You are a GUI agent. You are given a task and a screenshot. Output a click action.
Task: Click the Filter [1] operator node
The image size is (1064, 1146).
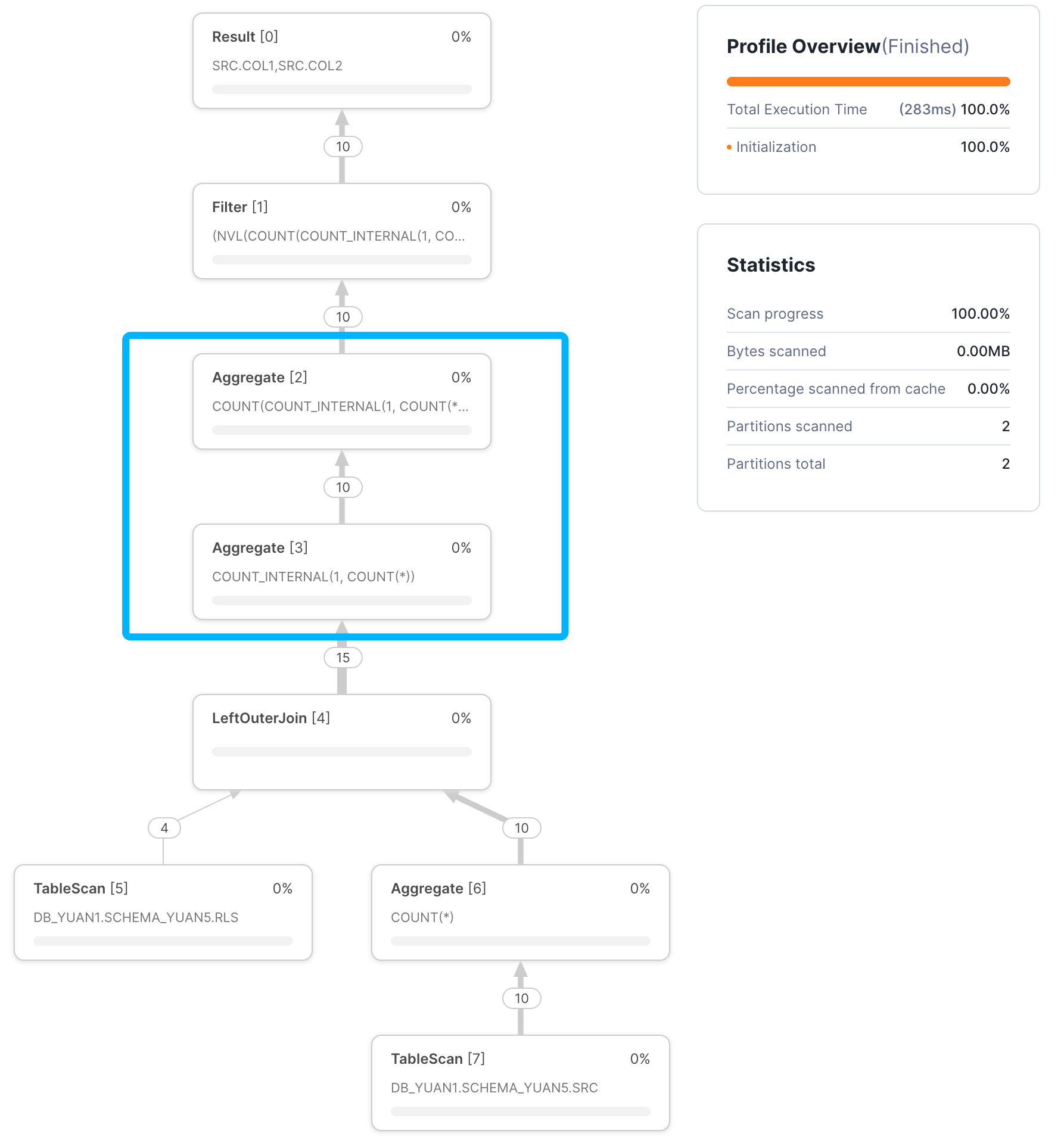[x=341, y=231]
